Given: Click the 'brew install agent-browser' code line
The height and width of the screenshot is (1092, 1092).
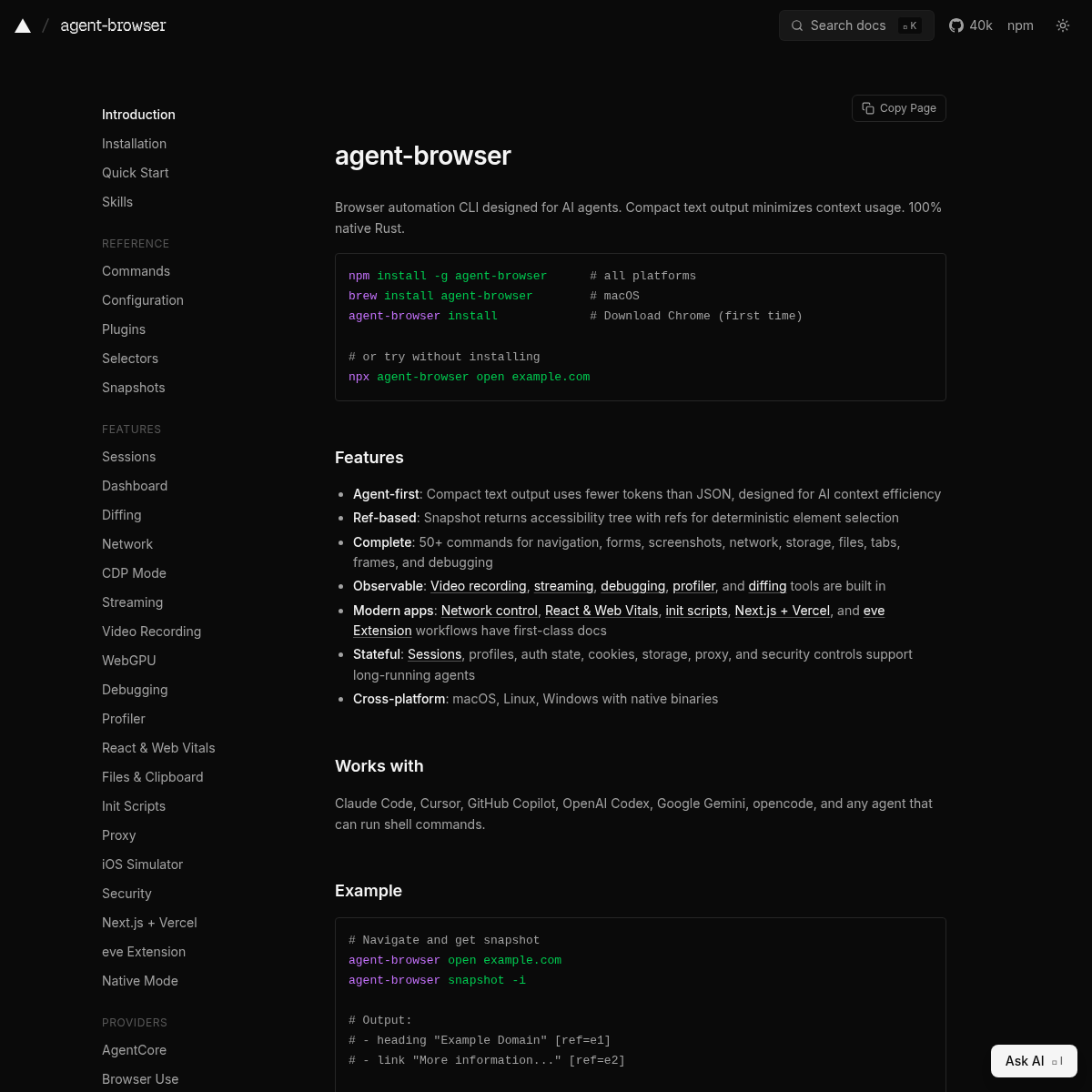Looking at the screenshot, I should tap(440, 296).
